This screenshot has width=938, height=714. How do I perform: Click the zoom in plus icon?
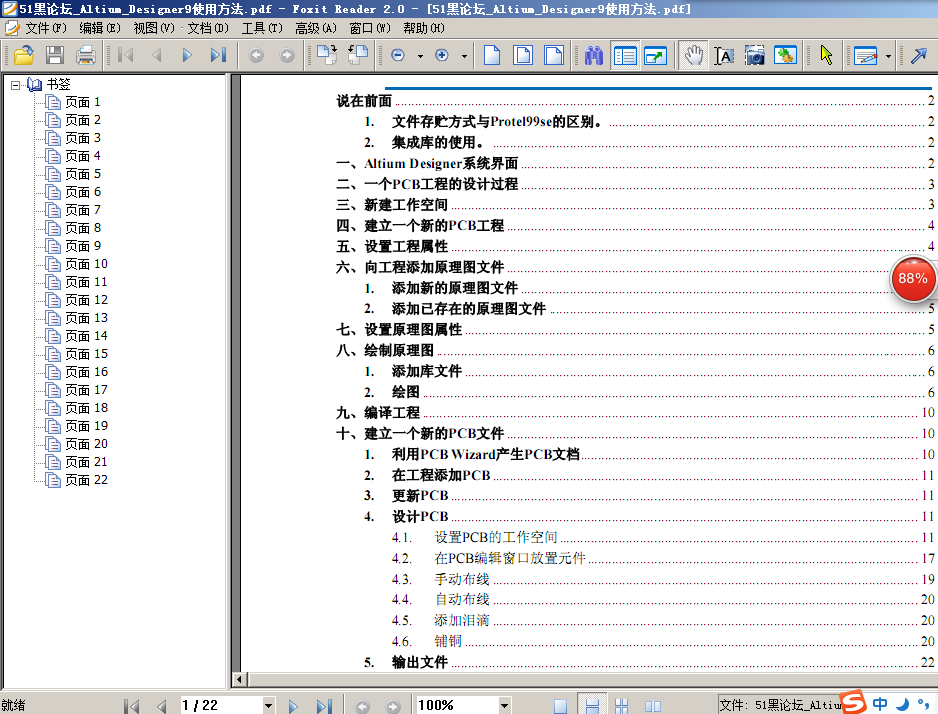point(442,56)
